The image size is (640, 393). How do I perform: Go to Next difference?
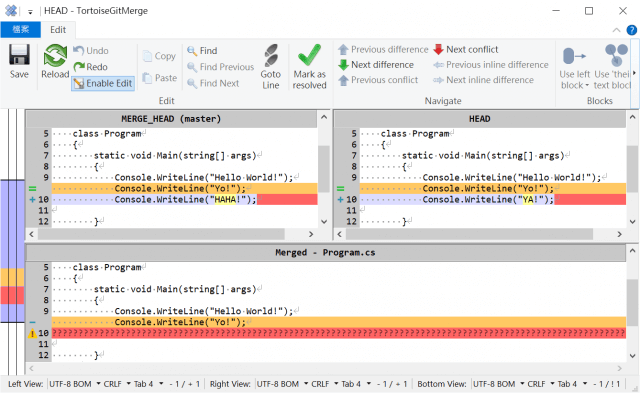(376, 64)
